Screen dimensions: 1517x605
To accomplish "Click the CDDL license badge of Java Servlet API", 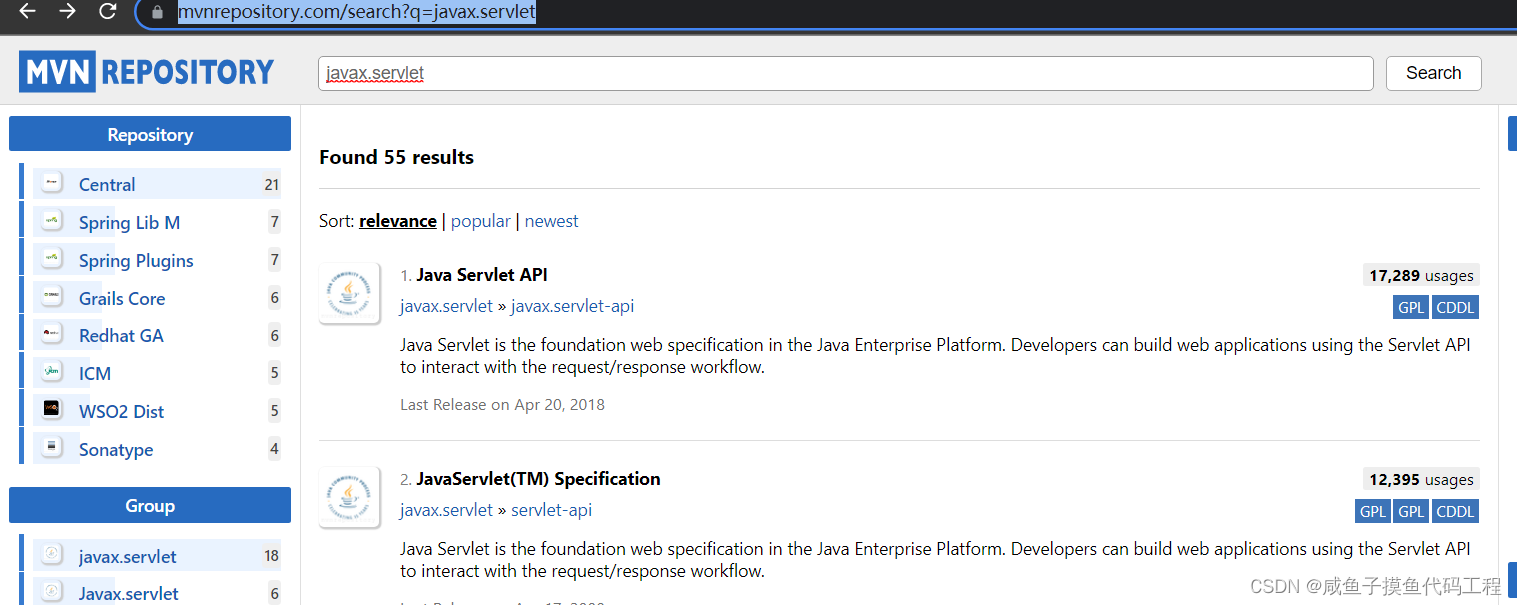I will click(1455, 307).
